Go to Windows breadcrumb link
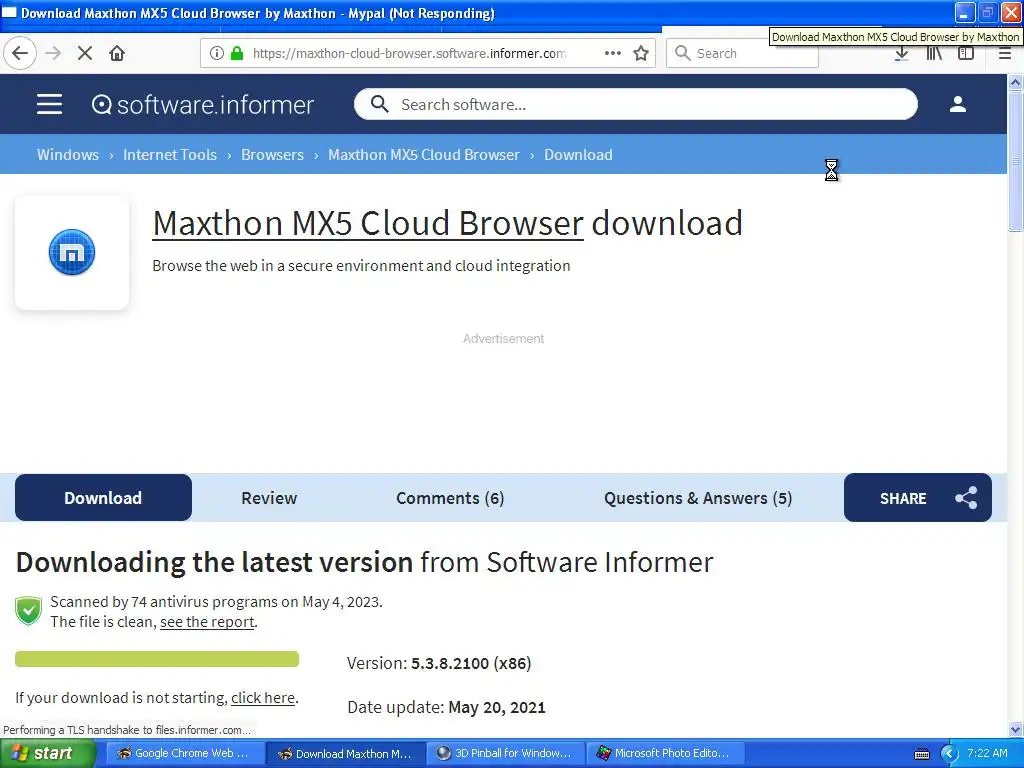 point(68,155)
